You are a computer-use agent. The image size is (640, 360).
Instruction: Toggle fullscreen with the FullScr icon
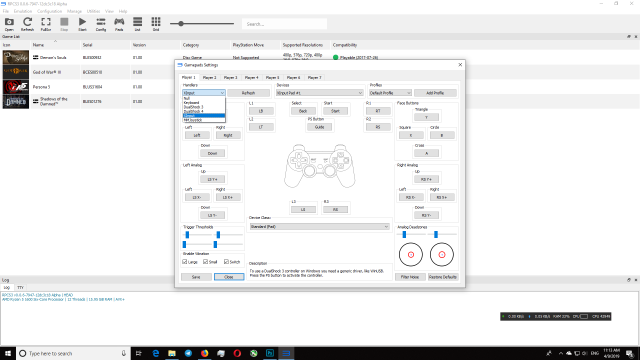[x=46, y=24]
